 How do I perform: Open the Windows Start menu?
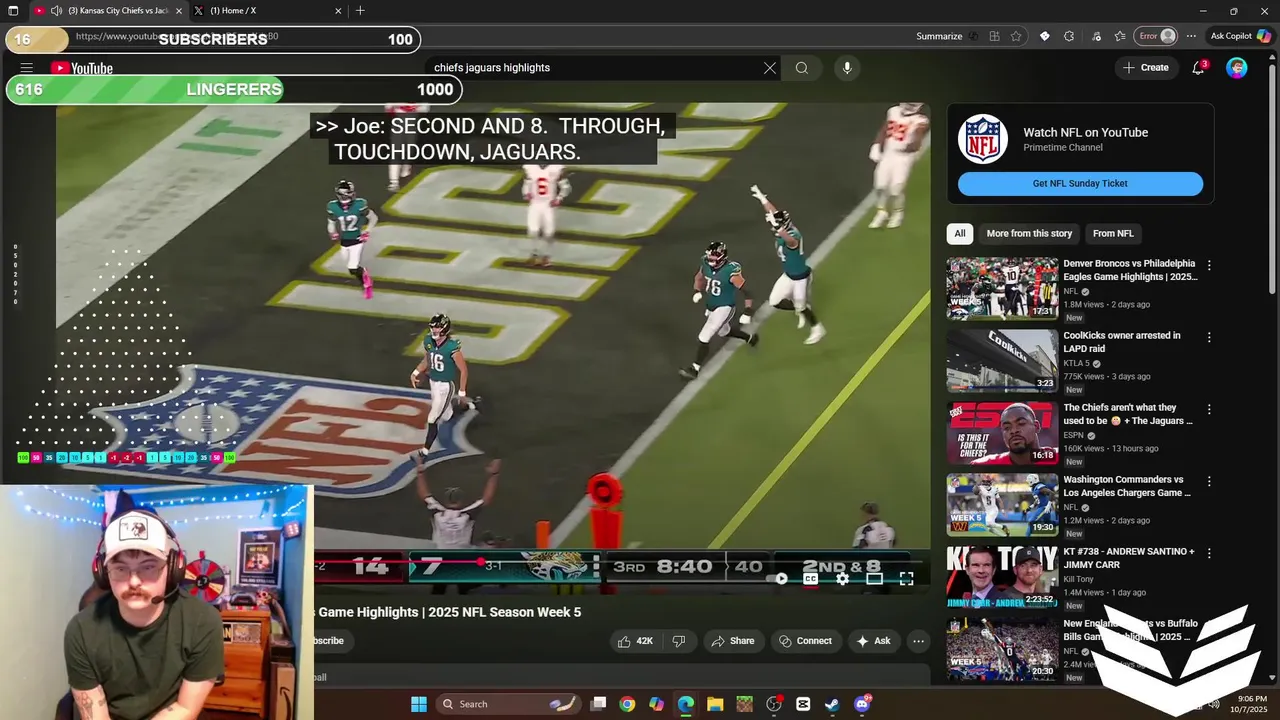pyautogui.click(x=419, y=704)
